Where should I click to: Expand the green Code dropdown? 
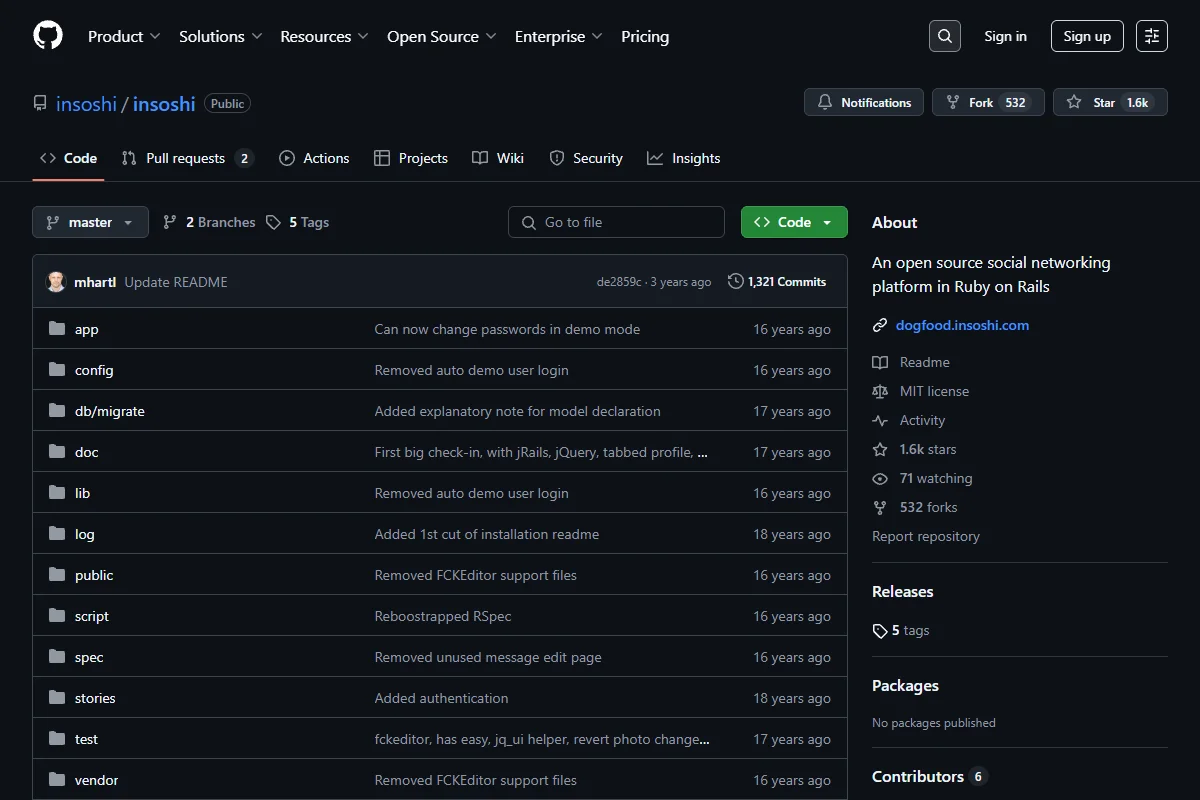[x=794, y=222]
